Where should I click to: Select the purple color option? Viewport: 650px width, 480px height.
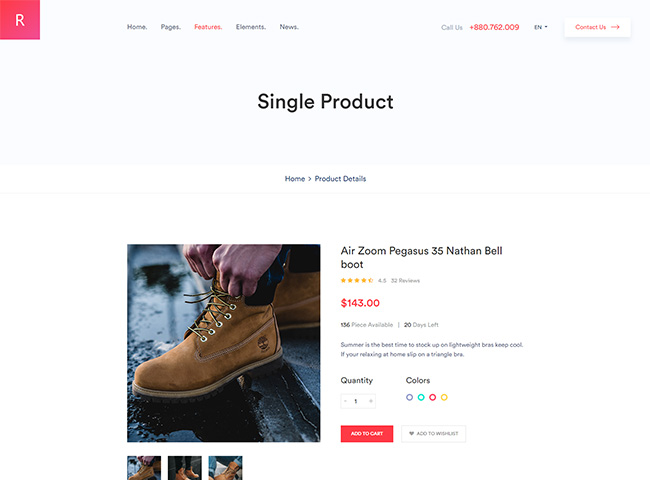tap(409, 397)
